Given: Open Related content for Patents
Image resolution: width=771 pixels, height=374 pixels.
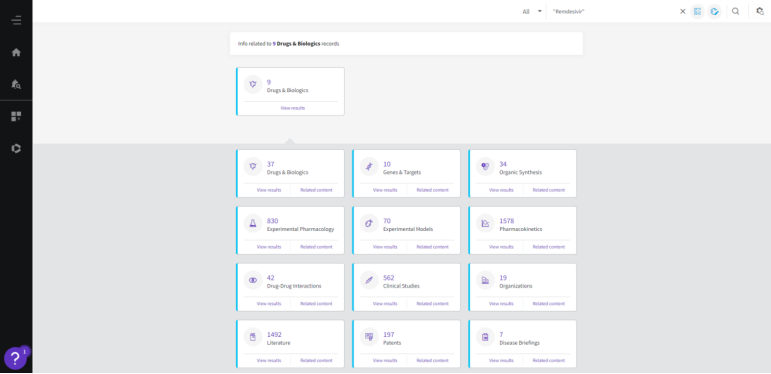Looking at the screenshot, I should (432, 360).
